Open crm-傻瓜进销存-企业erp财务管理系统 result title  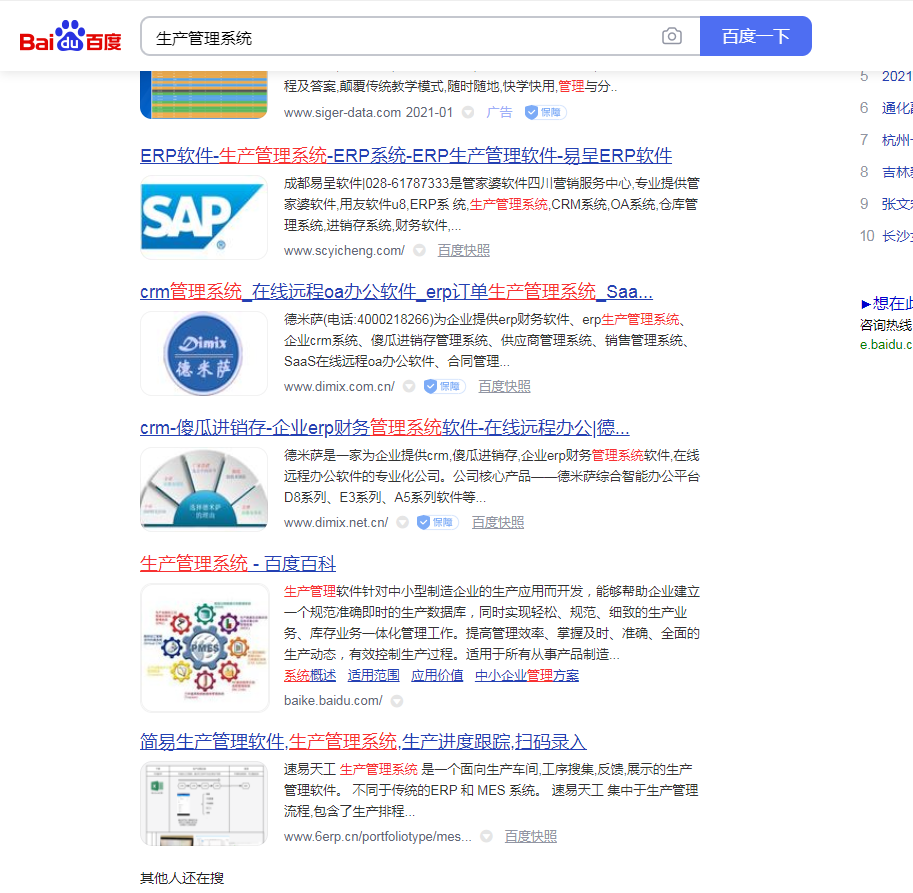click(385, 428)
